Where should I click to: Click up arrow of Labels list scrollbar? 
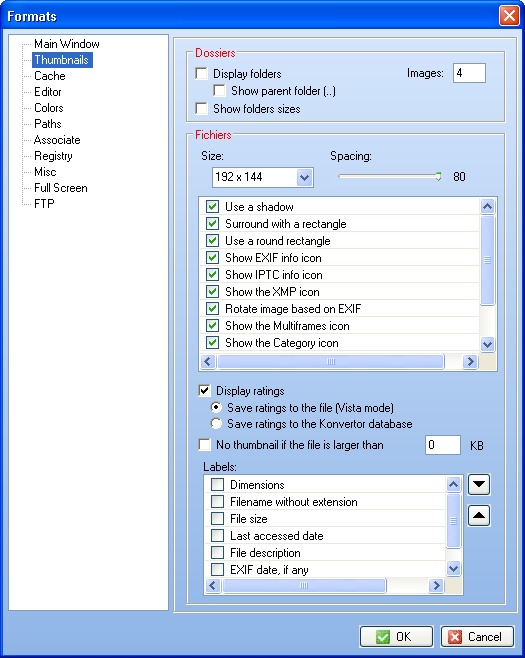coord(453,485)
